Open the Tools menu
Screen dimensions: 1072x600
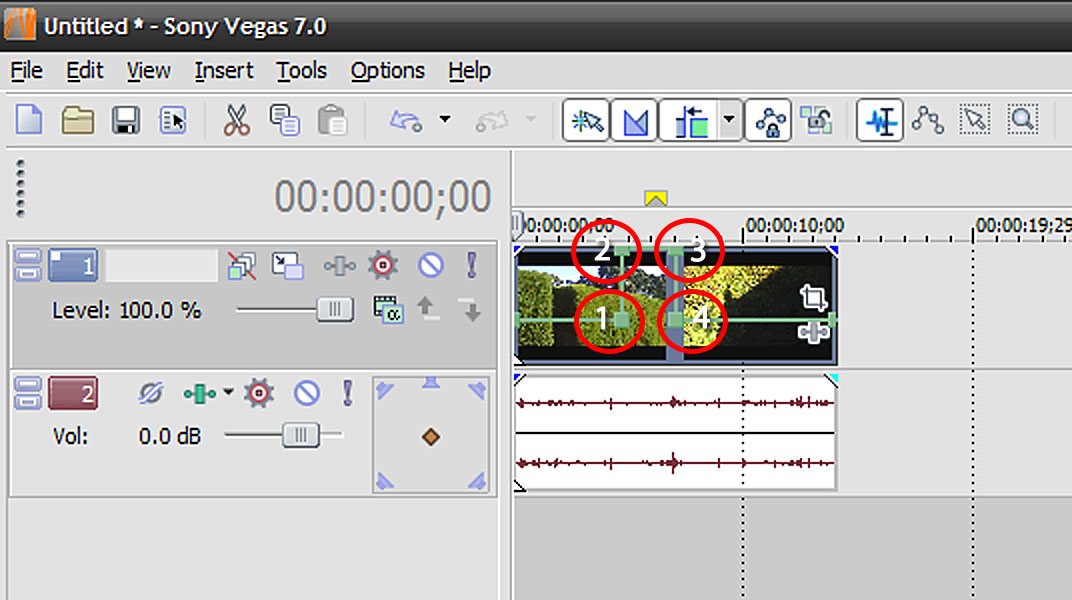coord(302,70)
